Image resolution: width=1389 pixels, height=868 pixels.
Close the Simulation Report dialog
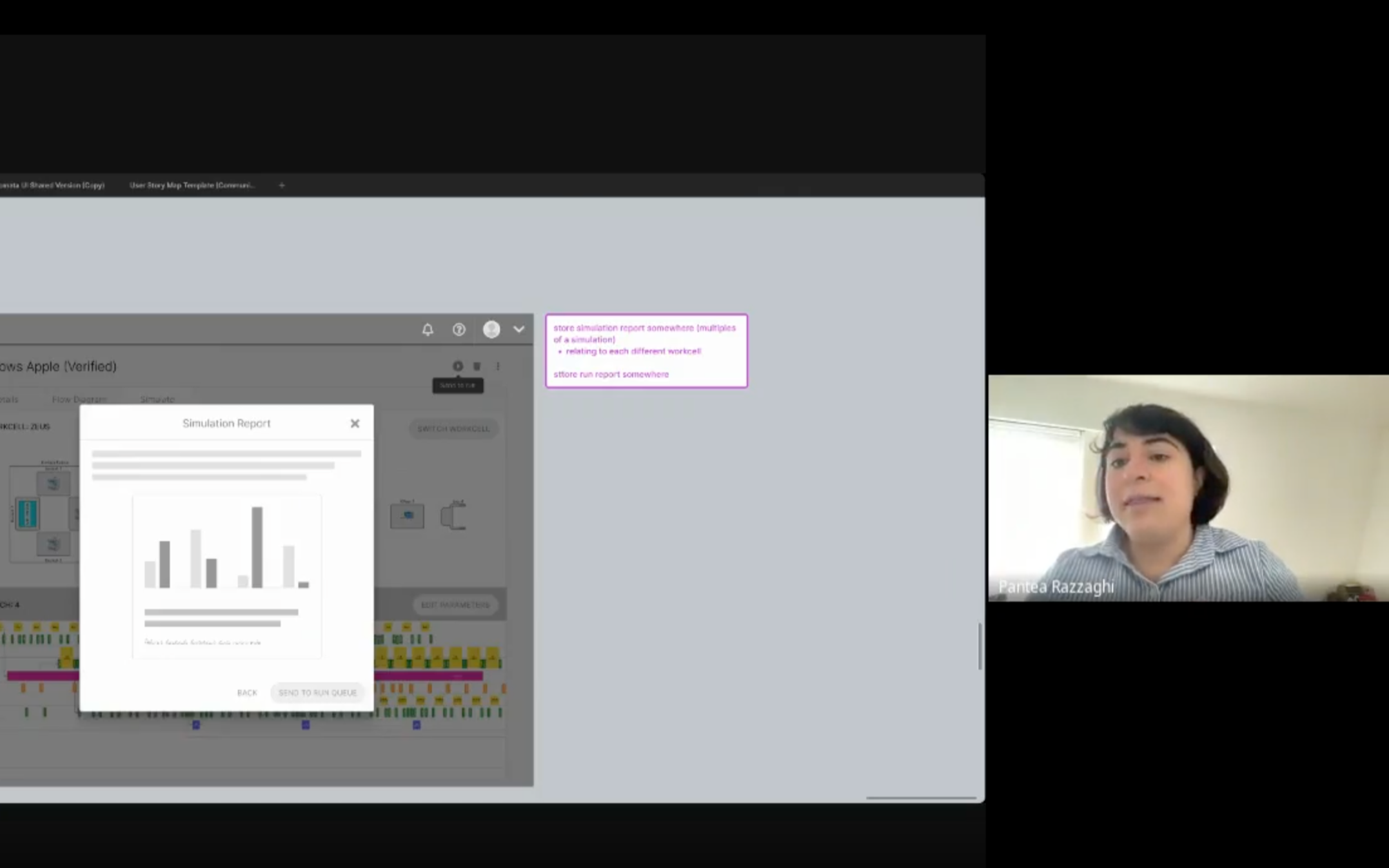coord(355,424)
